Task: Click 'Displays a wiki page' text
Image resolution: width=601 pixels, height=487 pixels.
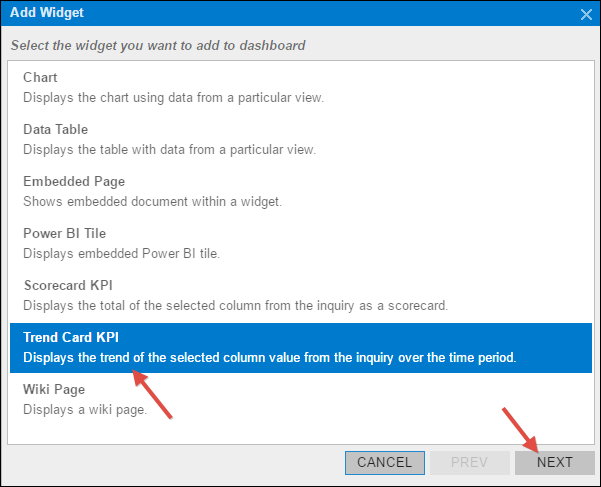Action: pyautogui.click(x=85, y=410)
